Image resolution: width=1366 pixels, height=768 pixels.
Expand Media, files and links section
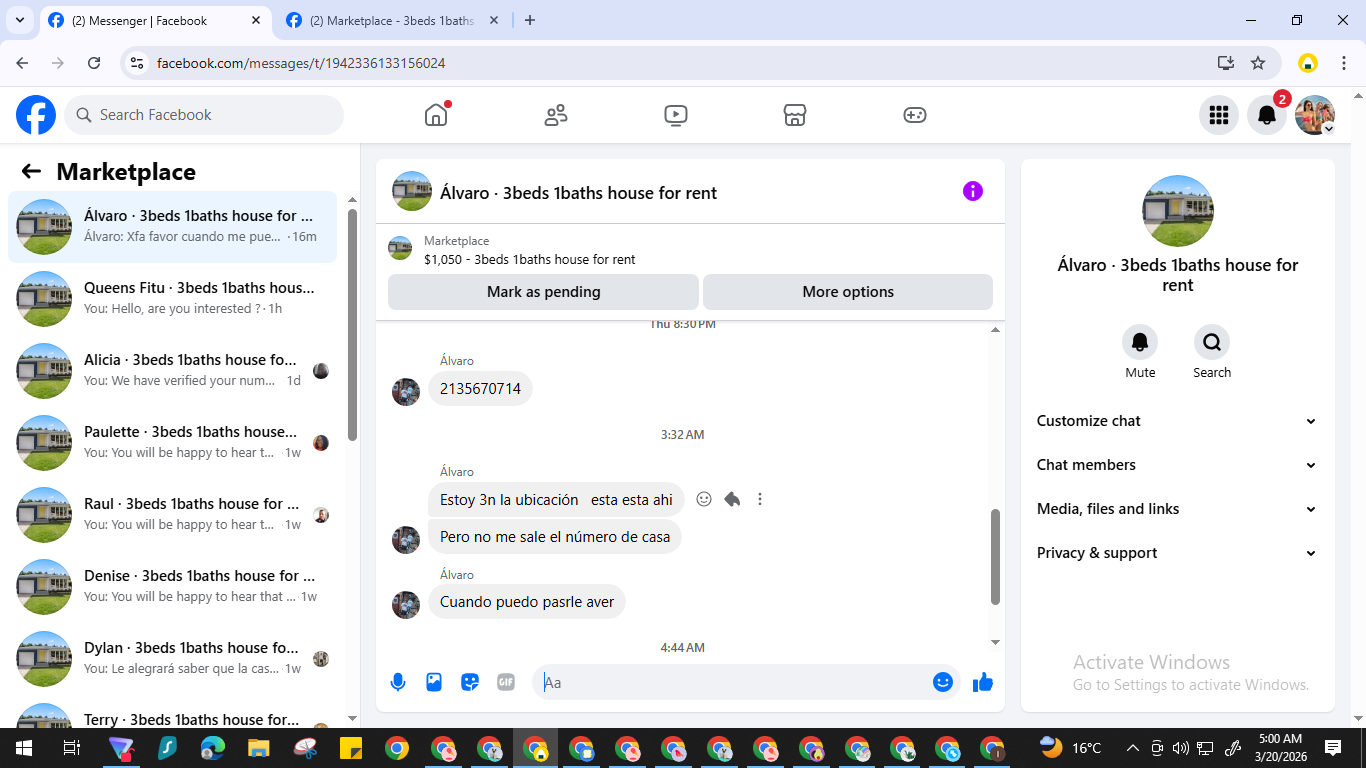1177,509
